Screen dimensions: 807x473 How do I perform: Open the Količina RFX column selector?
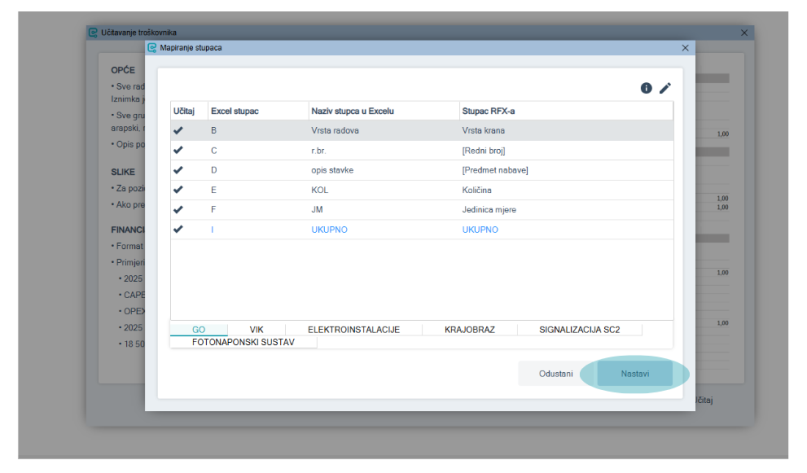coord(564,189)
